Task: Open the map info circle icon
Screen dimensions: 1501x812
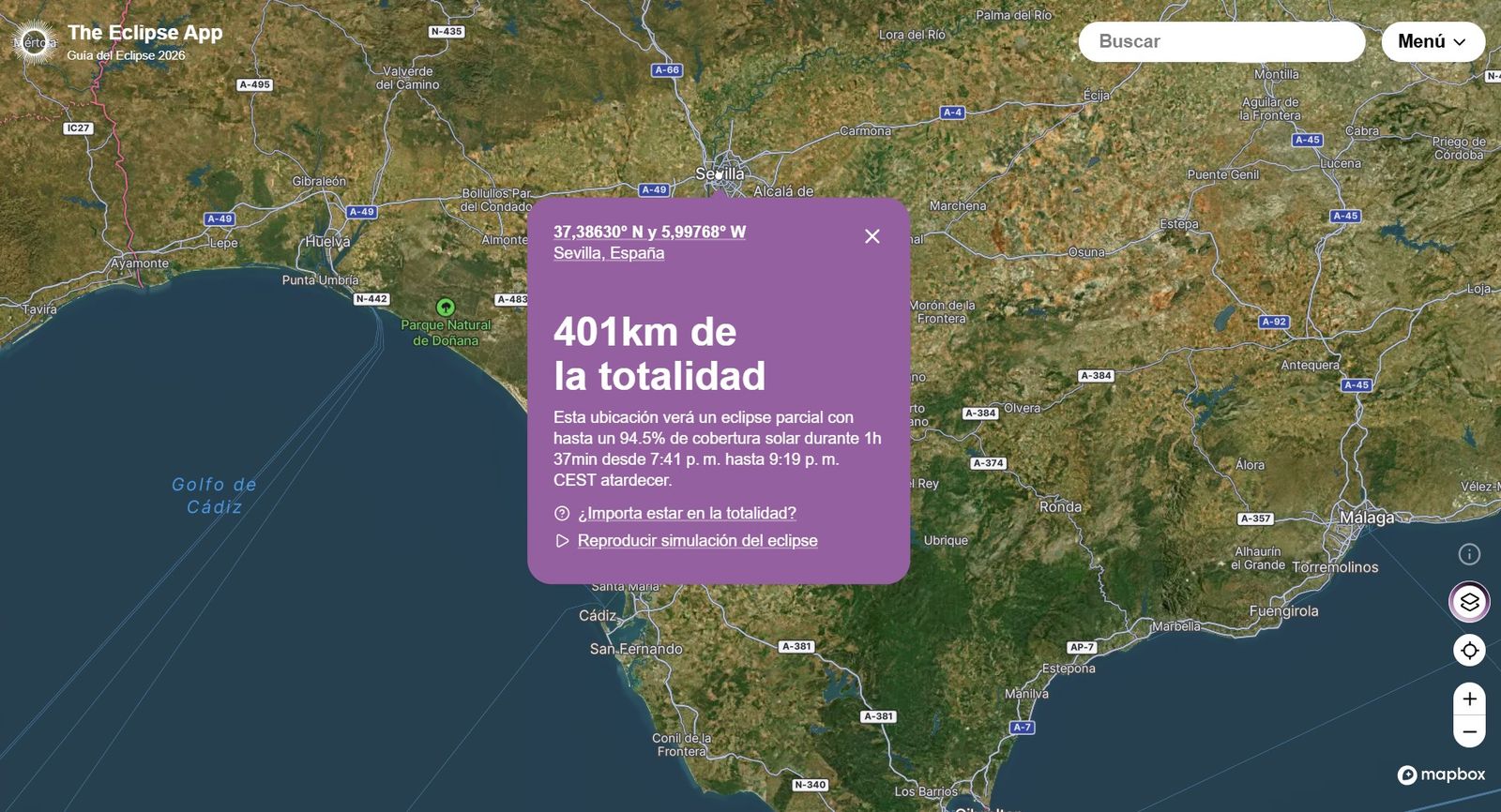Action: 1469,554
